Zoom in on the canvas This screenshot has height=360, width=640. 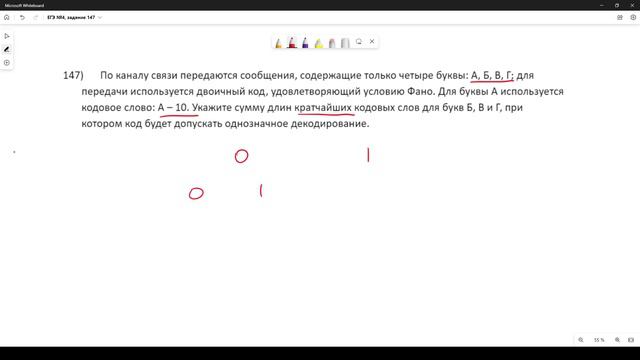[x=618, y=340]
